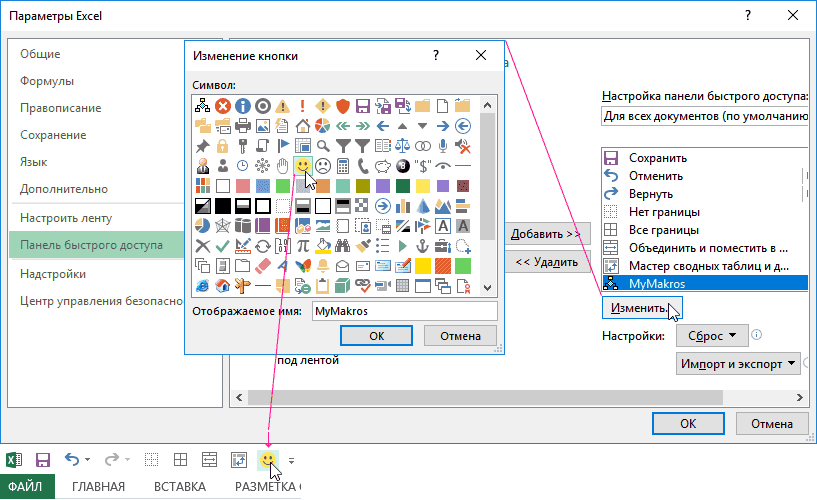Select the anchor symbol icon

click(422, 245)
